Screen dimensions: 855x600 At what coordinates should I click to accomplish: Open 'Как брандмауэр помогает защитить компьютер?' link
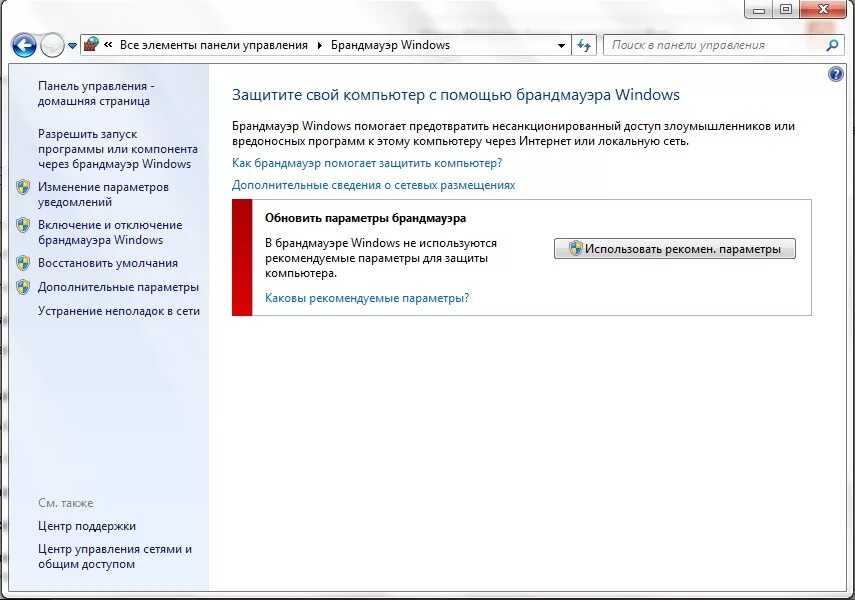click(x=367, y=163)
